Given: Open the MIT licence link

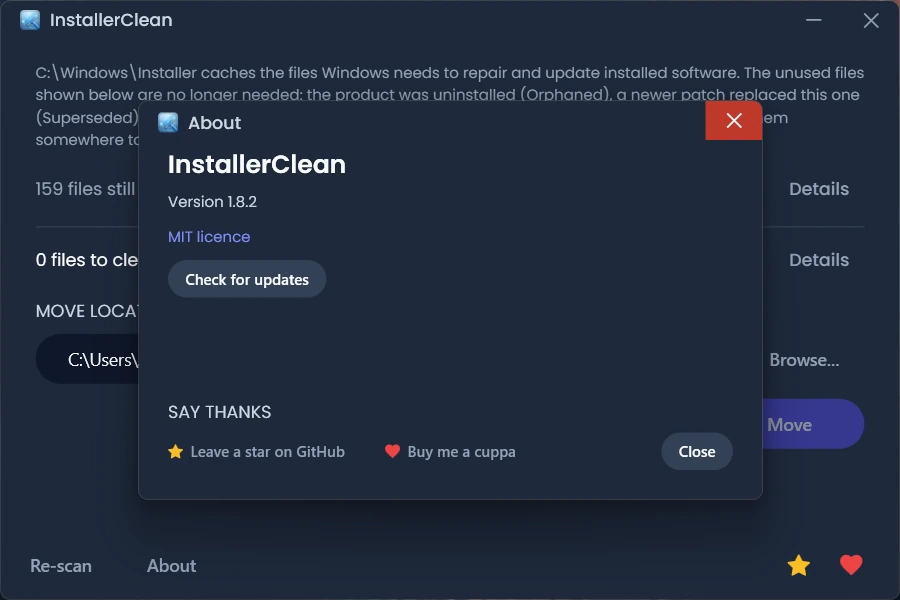Looking at the screenshot, I should (x=209, y=237).
